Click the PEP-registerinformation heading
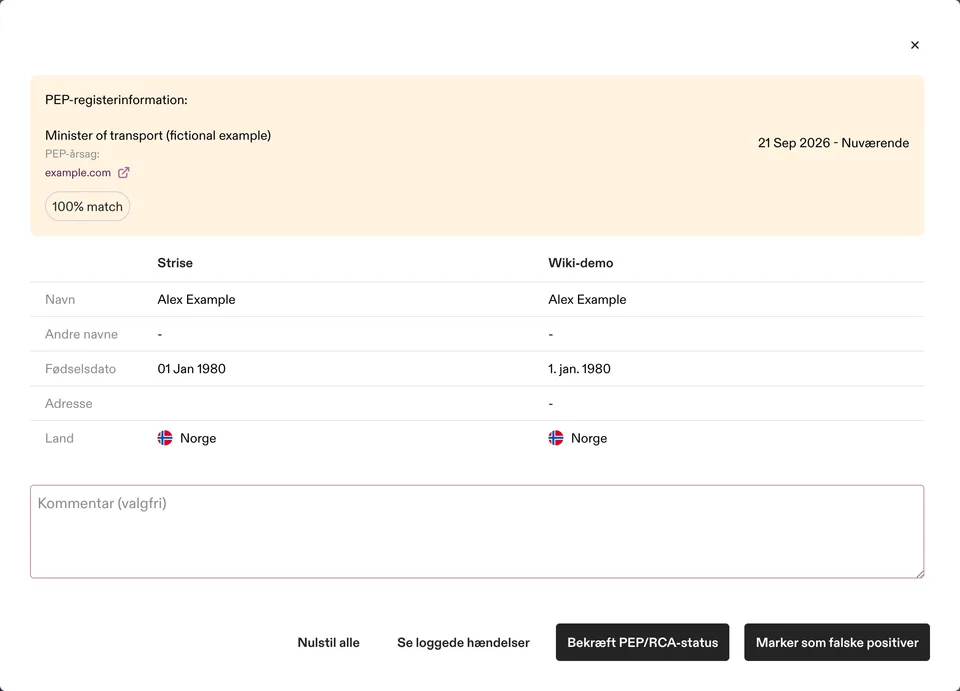 tap(116, 100)
